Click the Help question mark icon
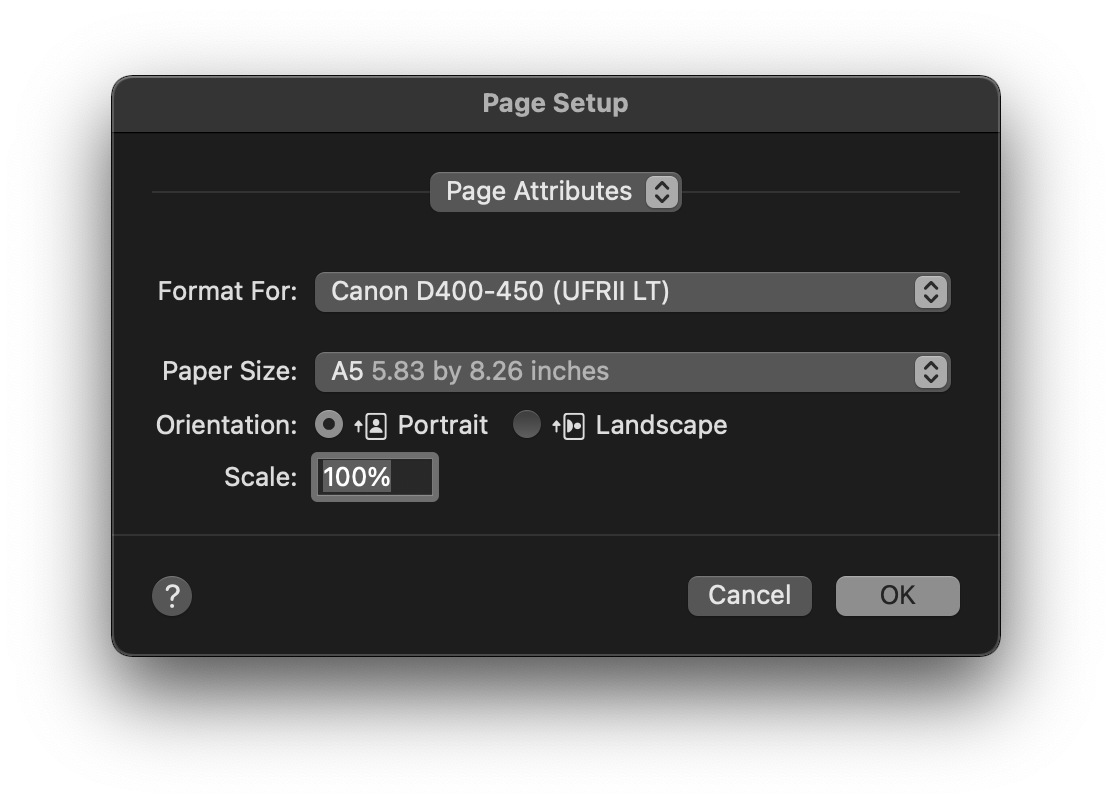This screenshot has height=804, width=1112. pos(172,595)
